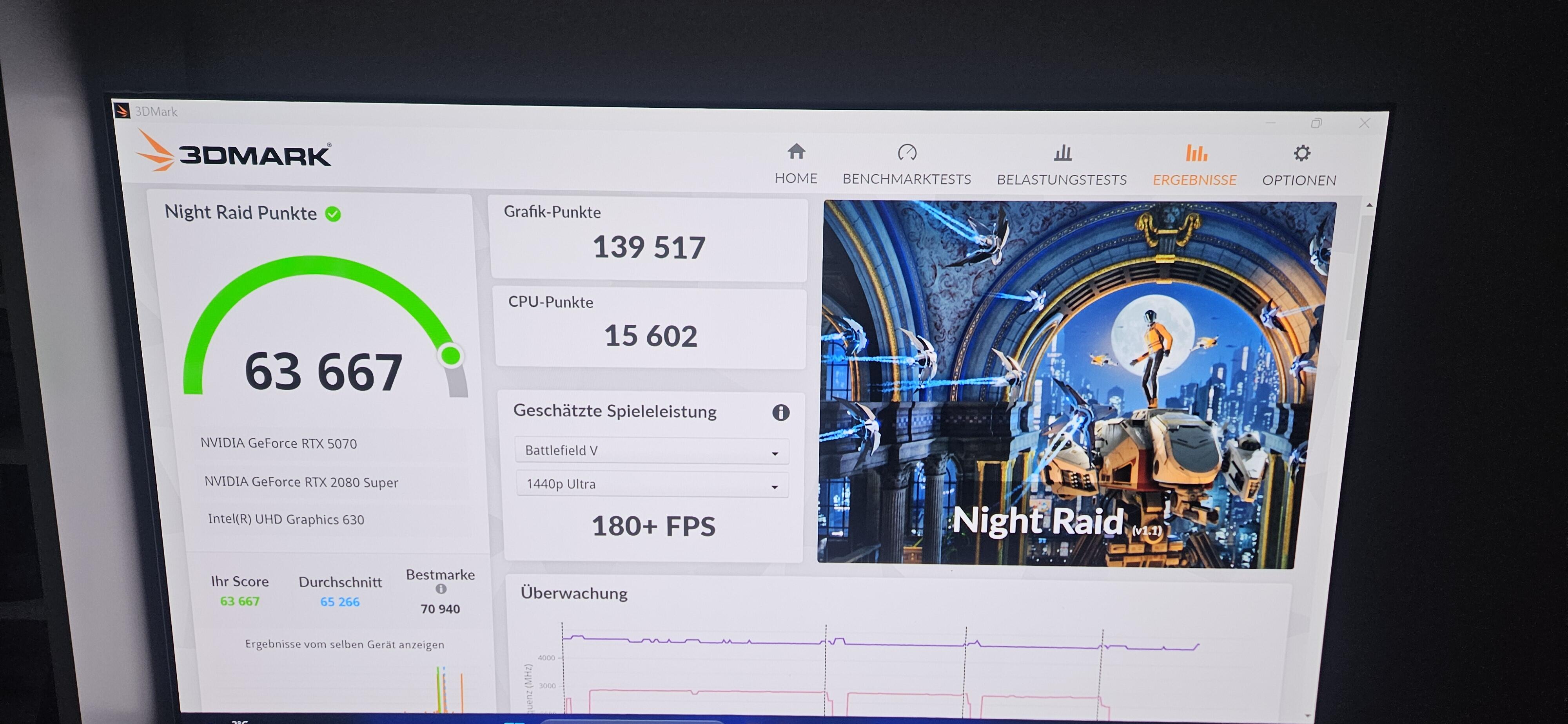Click the NVIDIA GeForce RTX 5070 entry
The image size is (1568, 724).
279,443
